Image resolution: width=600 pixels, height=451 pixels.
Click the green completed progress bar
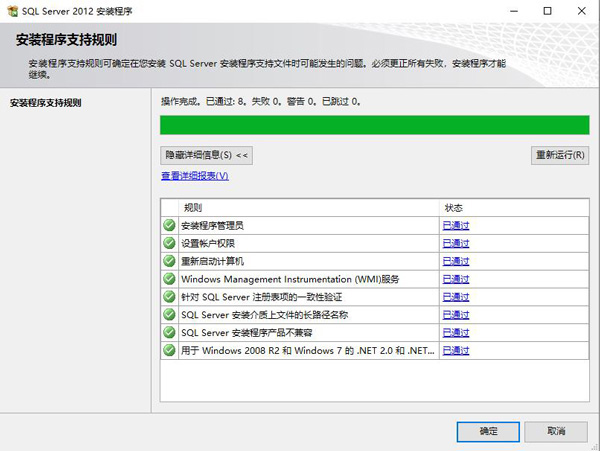click(375, 125)
